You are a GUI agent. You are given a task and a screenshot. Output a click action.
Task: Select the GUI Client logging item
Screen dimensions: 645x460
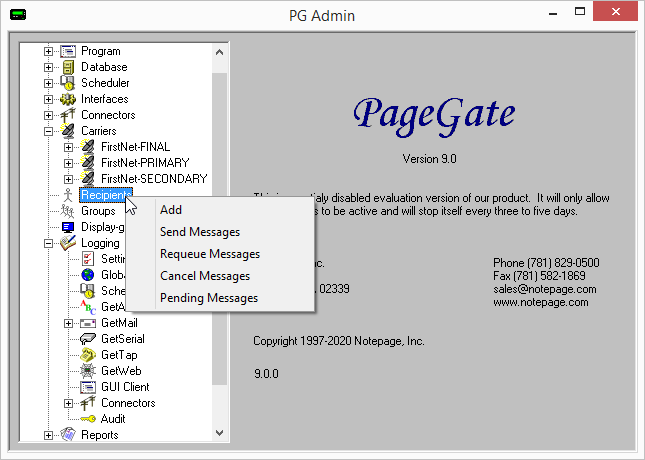click(x=125, y=387)
